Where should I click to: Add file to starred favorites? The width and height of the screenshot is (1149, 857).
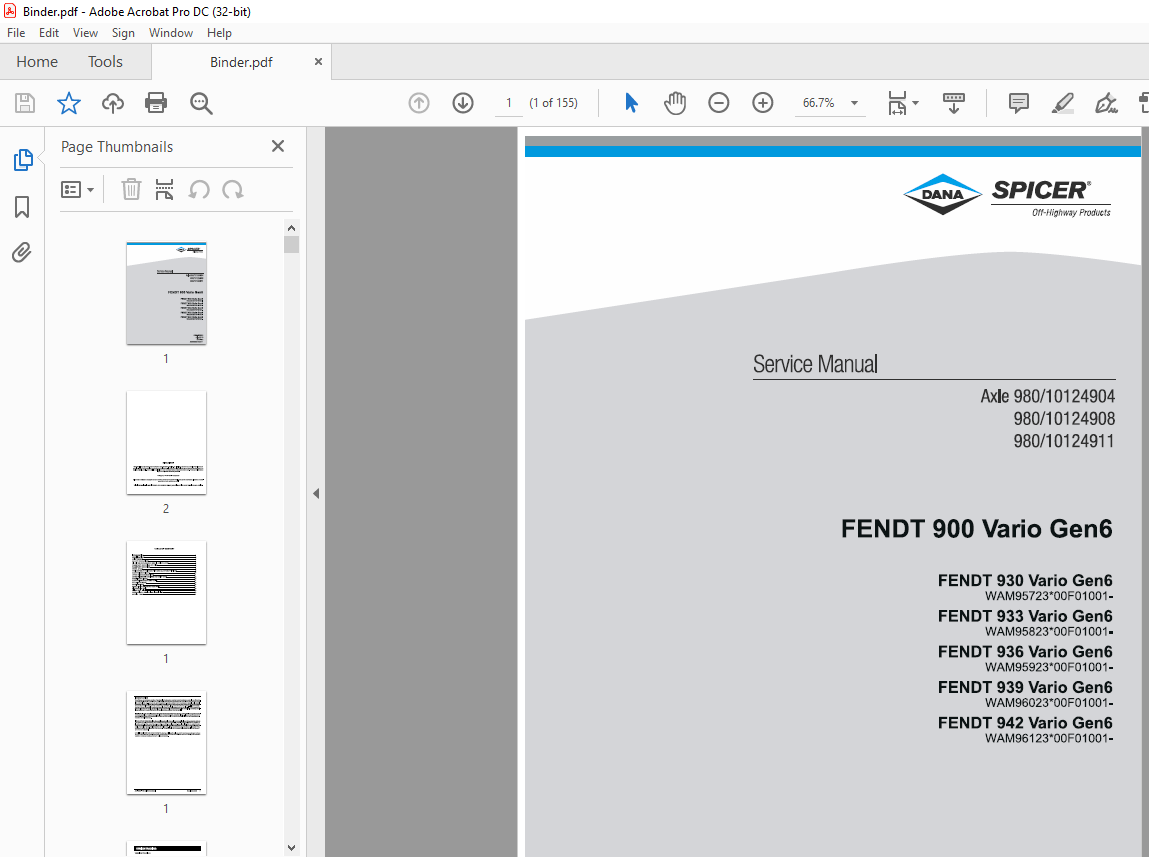pyautogui.click(x=69, y=103)
